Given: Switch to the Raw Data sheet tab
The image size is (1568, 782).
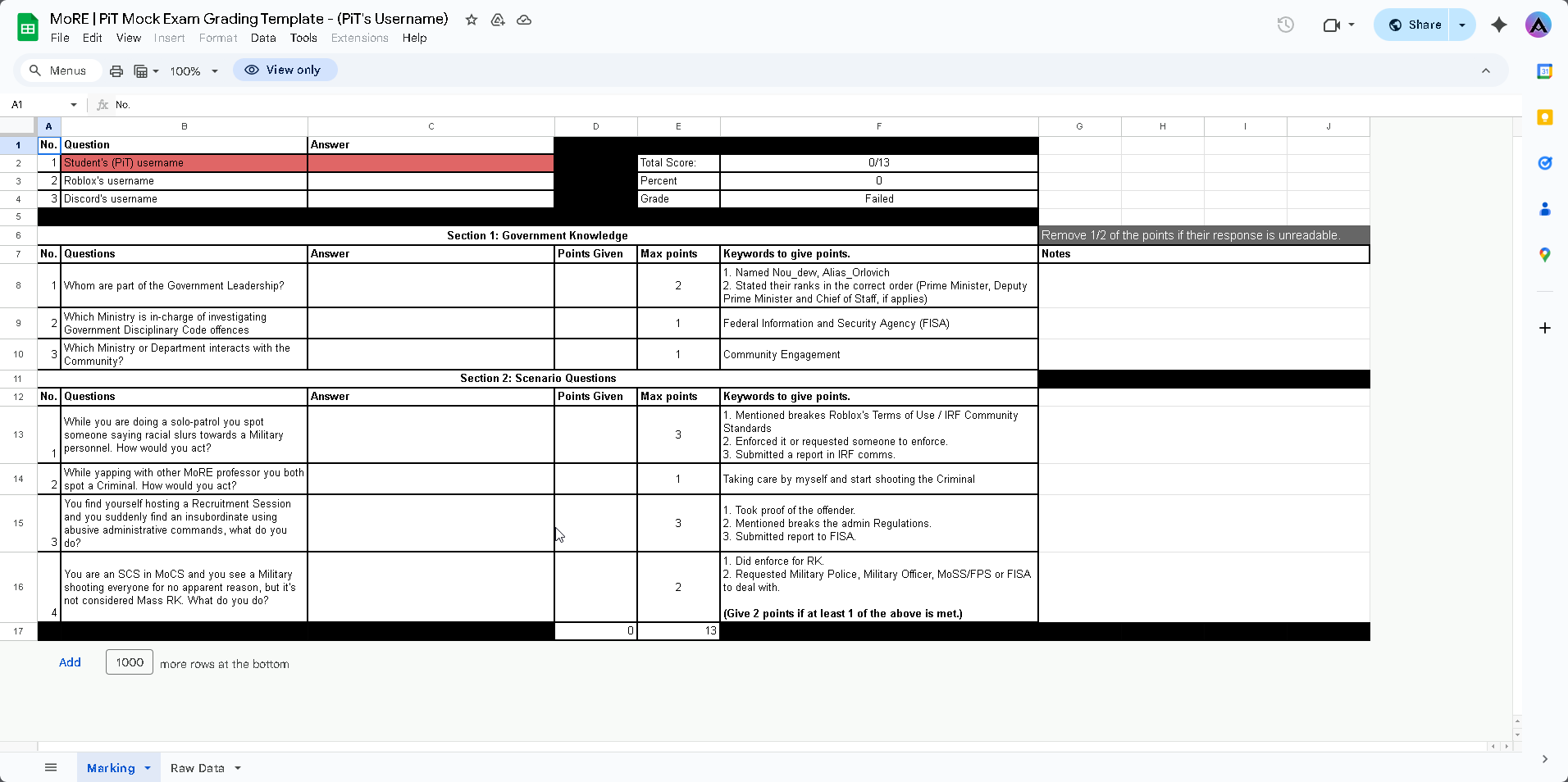Looking at the screenshot, I should (197, 768).
